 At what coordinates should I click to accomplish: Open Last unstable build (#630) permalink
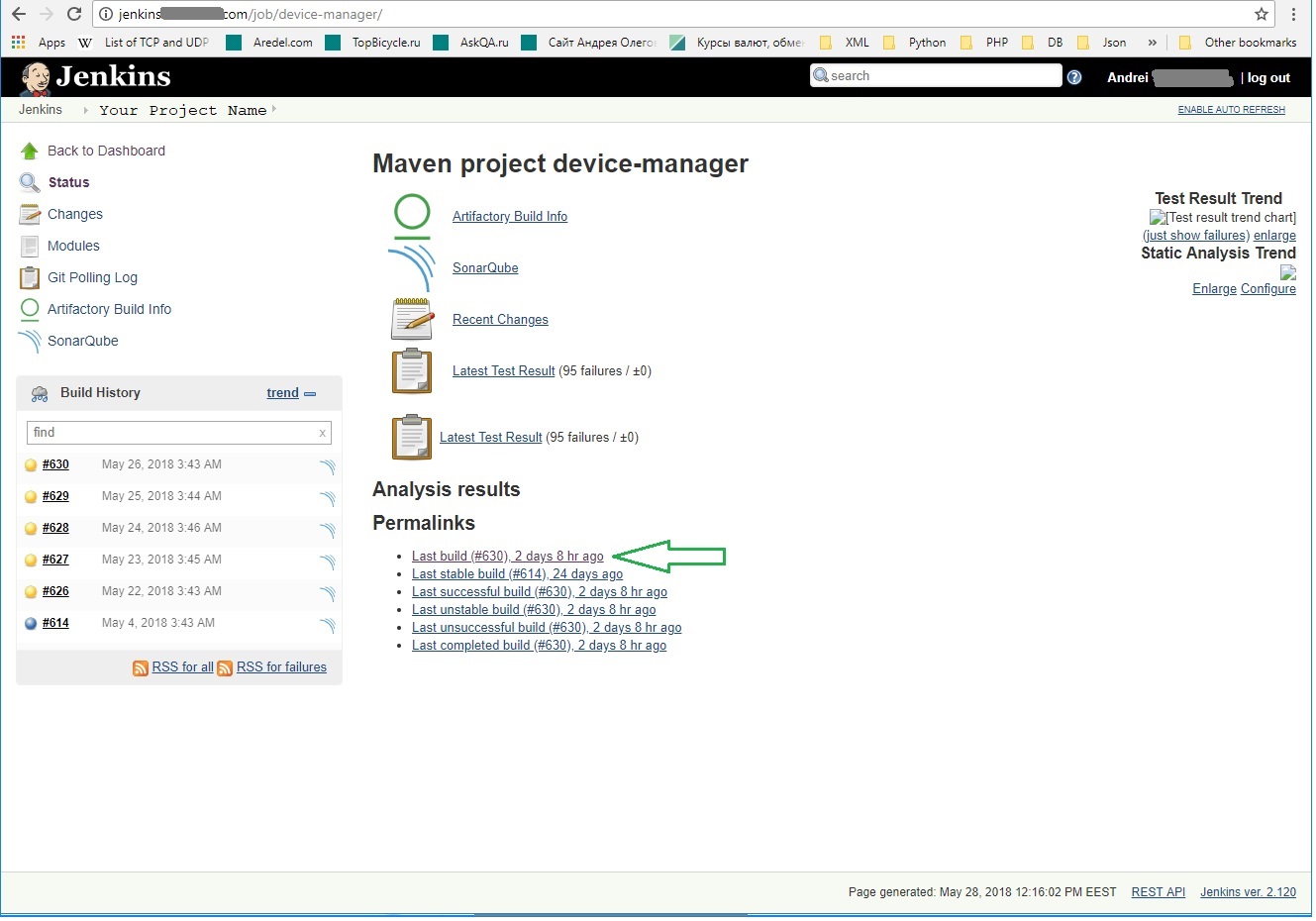coord(534,610)
